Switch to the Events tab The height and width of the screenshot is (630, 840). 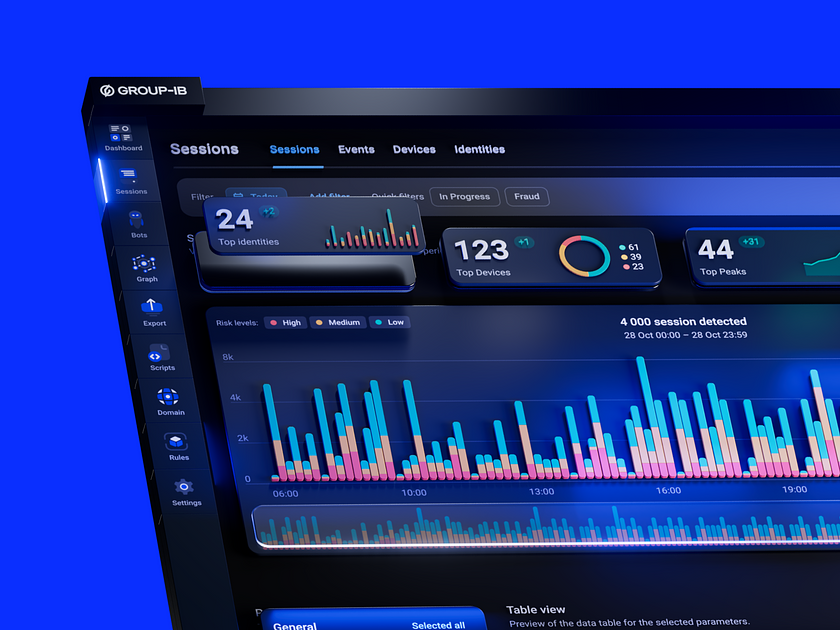click(356, 150)
